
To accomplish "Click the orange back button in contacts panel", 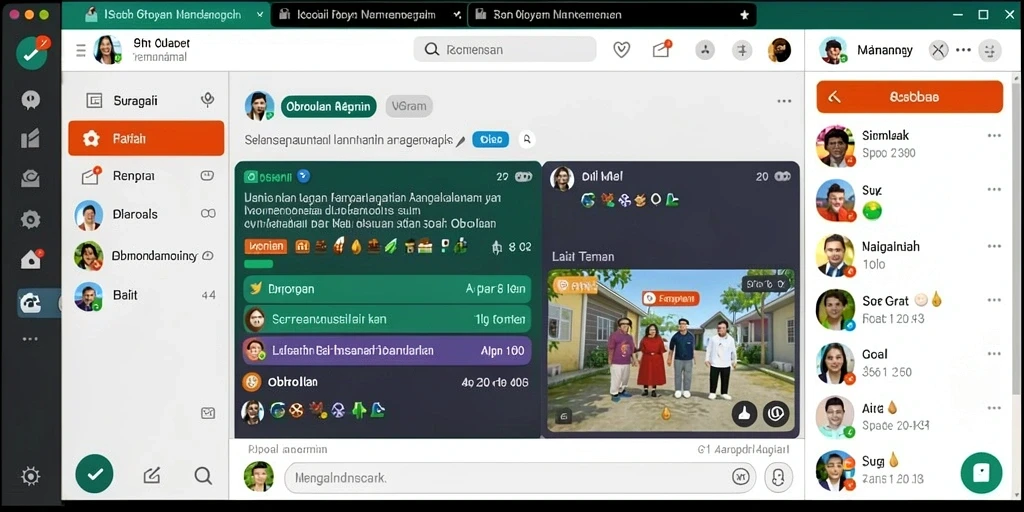I will pyautogui.click(x=910, y=97).
